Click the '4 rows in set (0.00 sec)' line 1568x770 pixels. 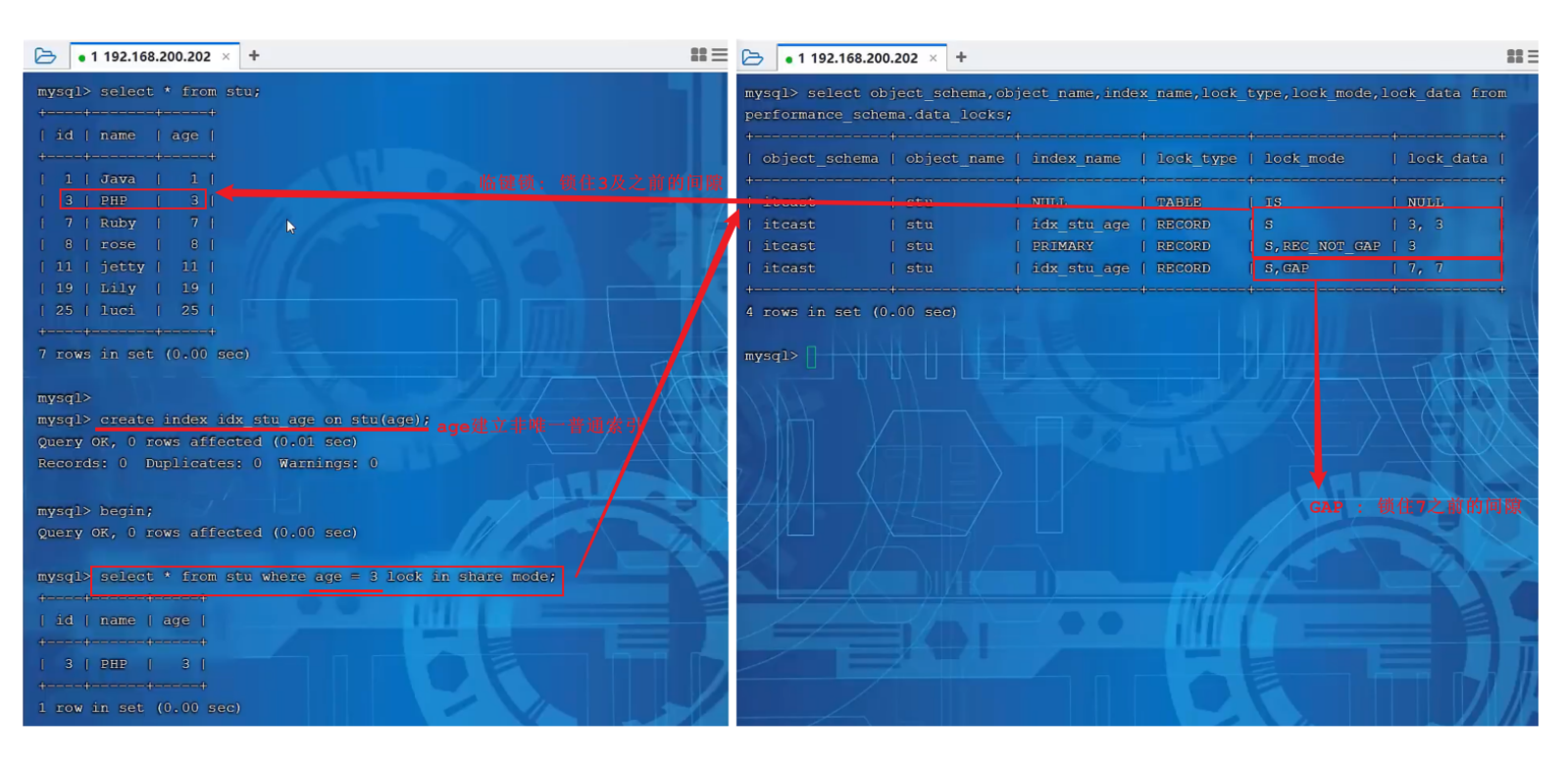point(851,312)
